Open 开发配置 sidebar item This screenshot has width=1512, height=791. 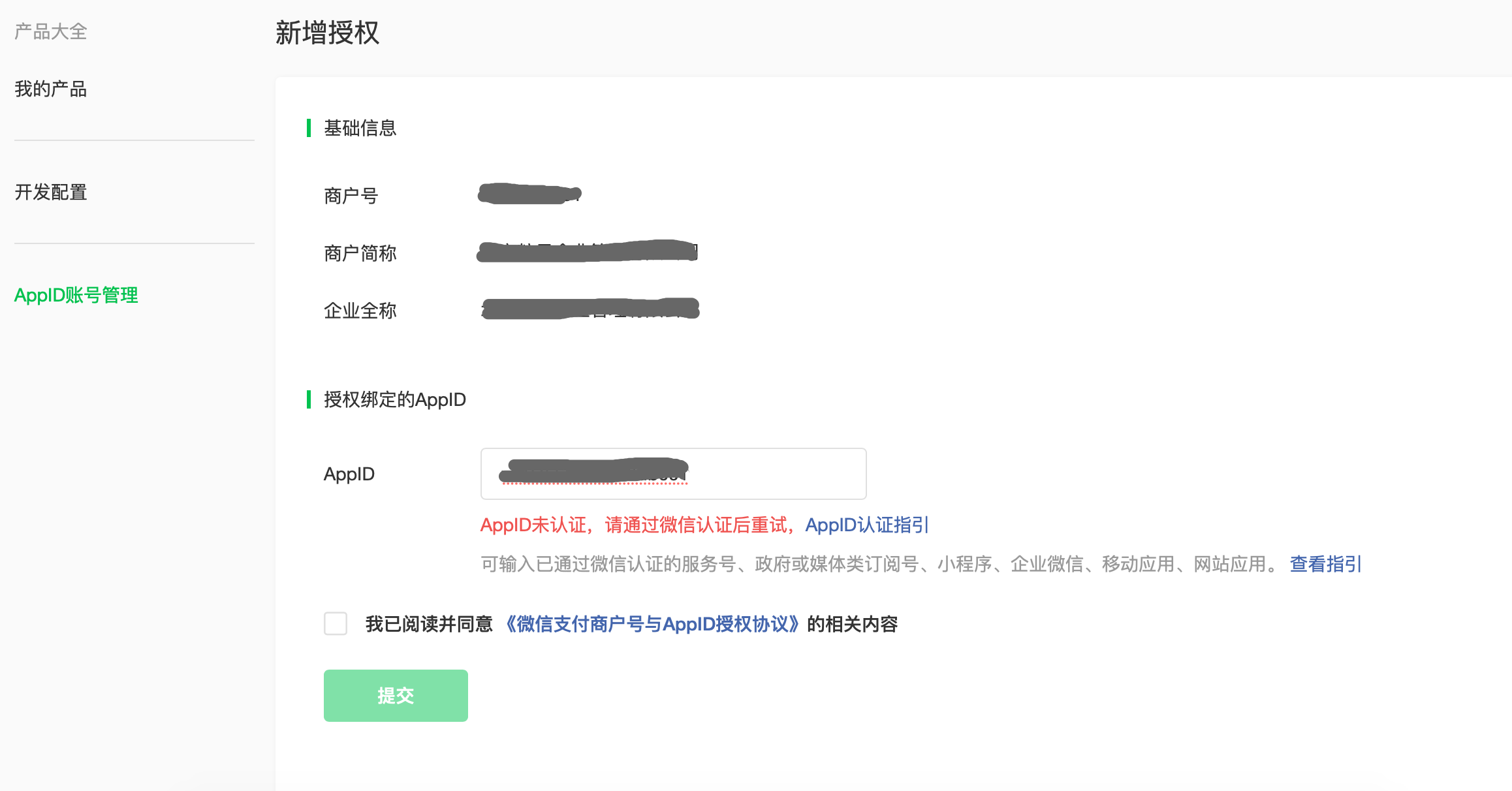click(x=51, y=192)
